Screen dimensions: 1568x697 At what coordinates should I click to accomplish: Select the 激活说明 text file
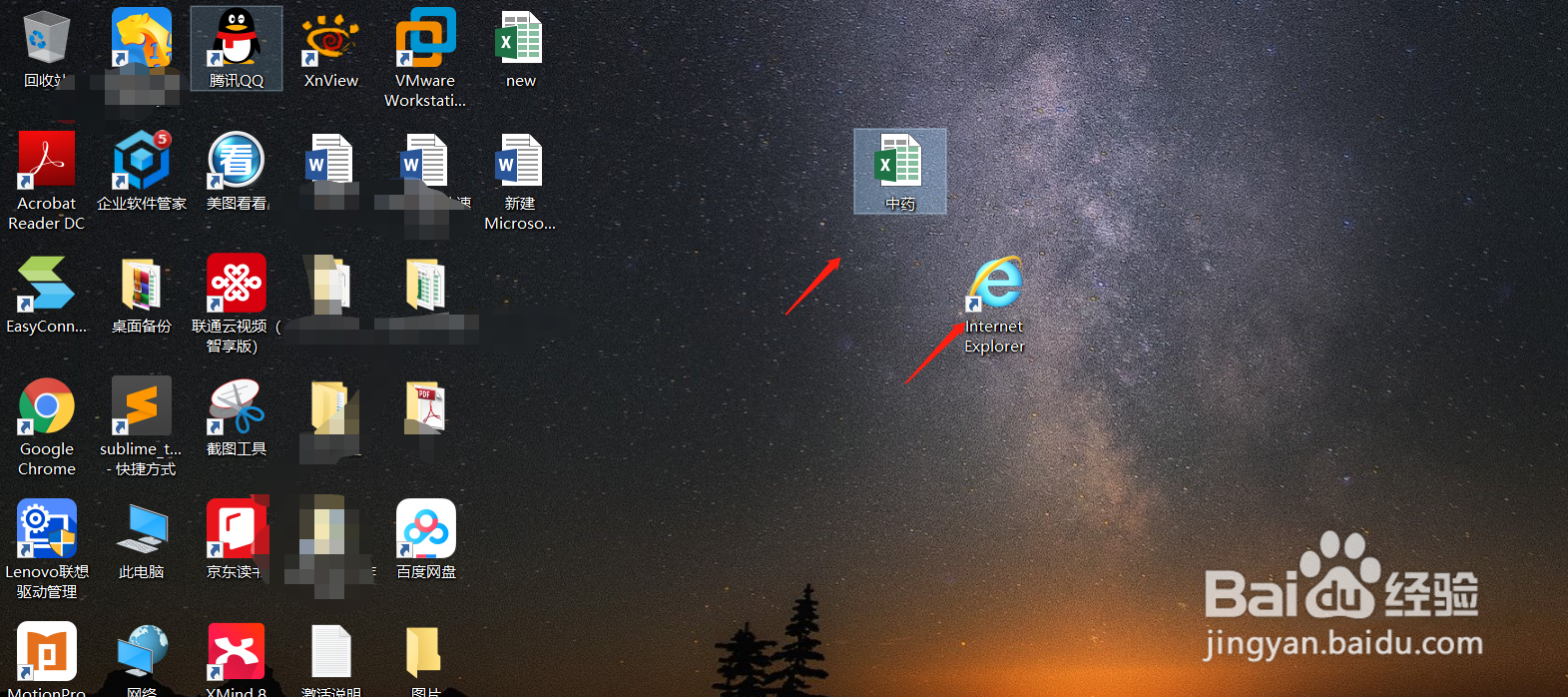[x=330, y=659]
